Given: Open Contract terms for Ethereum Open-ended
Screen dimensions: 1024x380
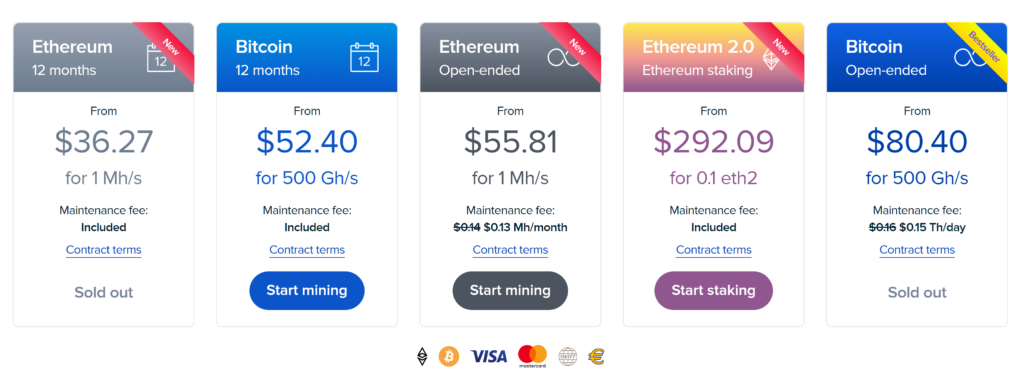Looking at the screenshot, I should (510, 250).
